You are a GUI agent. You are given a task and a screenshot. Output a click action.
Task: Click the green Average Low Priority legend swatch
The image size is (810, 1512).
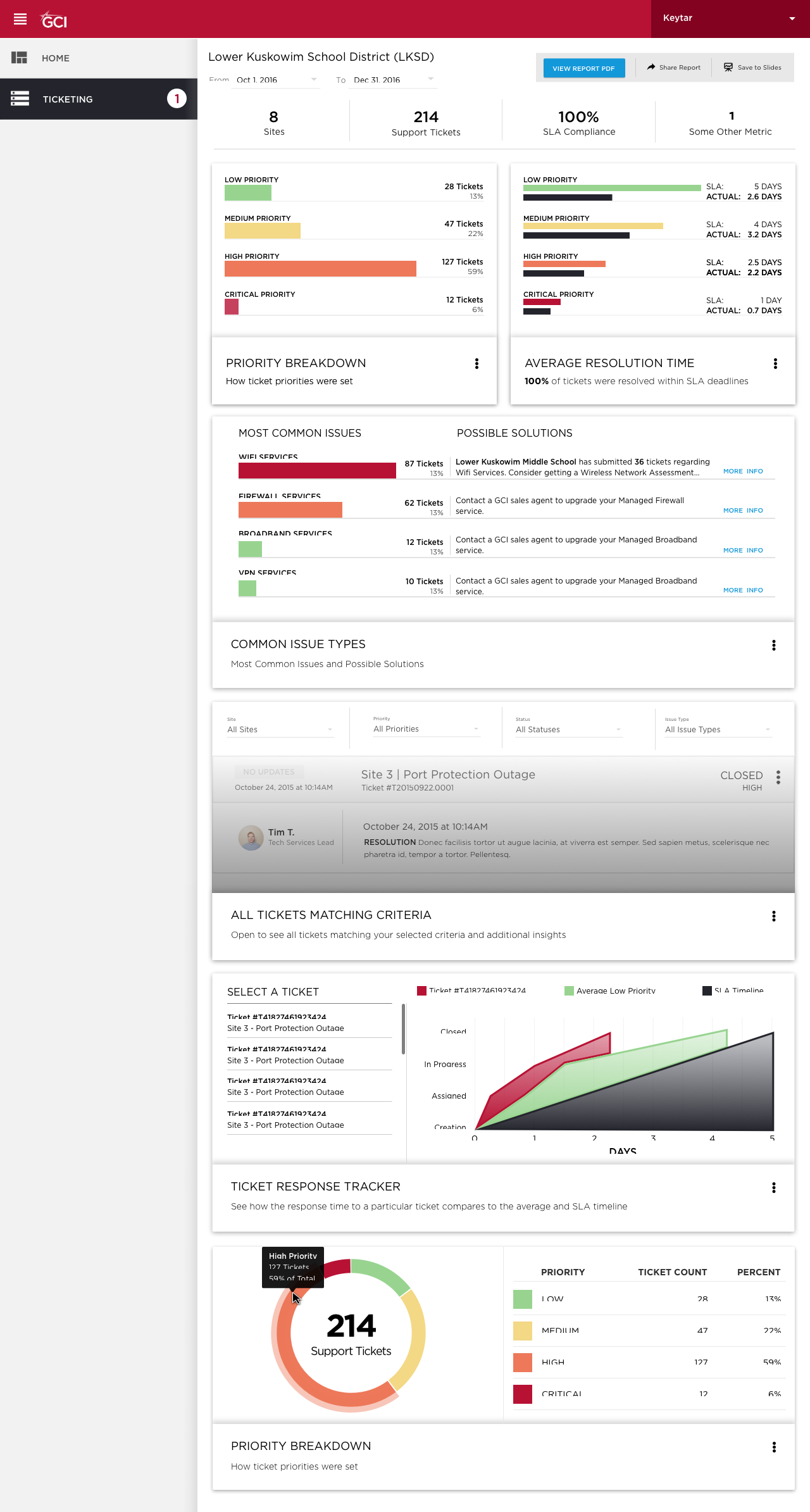pyautogui.click(x=569, y=990)
